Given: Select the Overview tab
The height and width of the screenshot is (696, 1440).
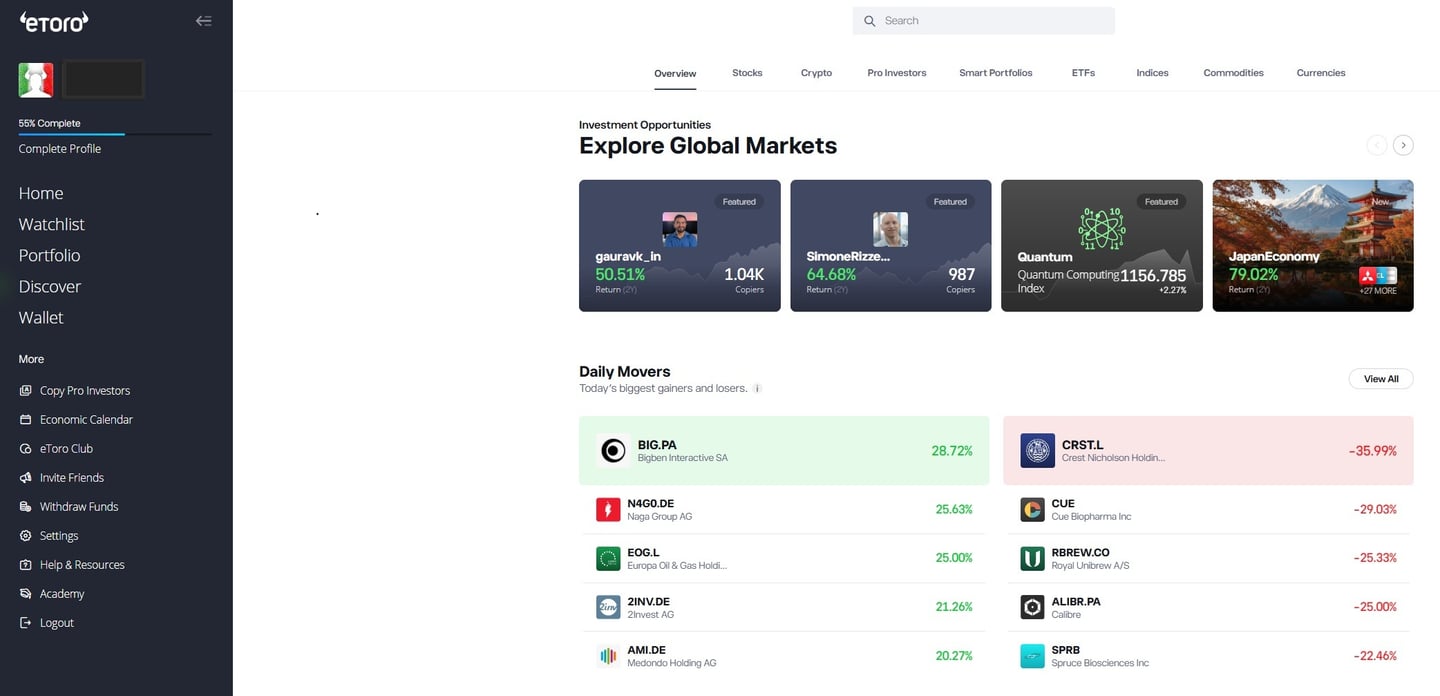Looking at the screenshot, I should pos(675,73).
